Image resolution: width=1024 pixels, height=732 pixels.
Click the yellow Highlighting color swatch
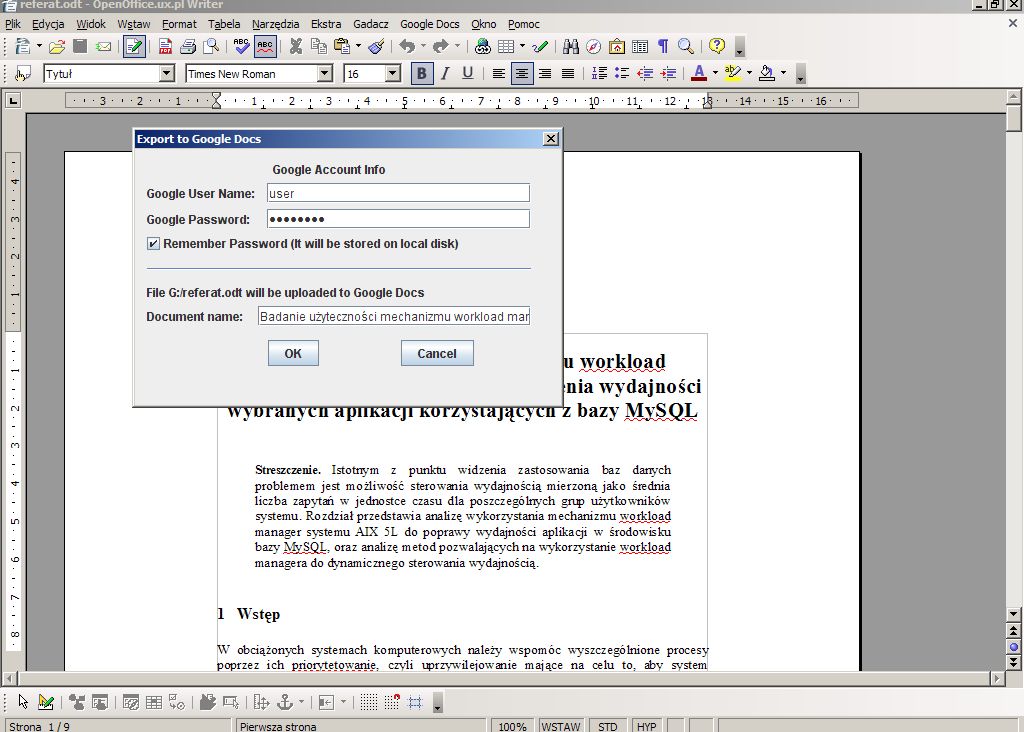click(x=733, y=74)
